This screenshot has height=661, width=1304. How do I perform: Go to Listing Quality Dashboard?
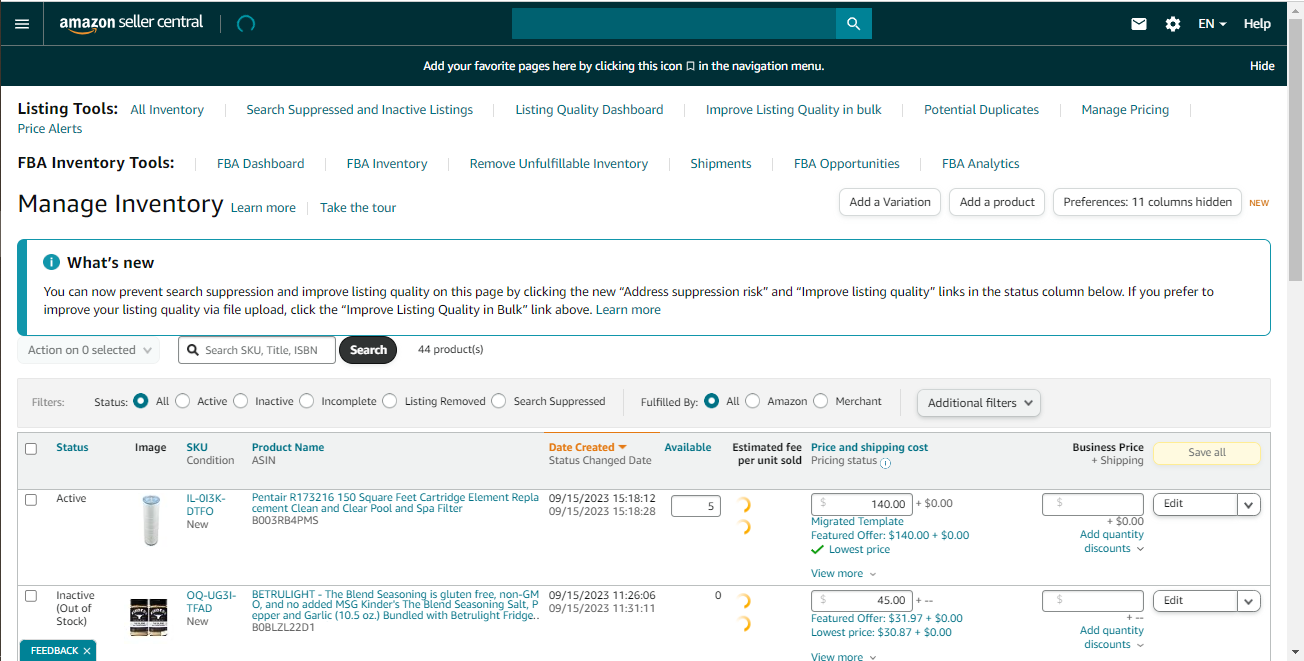(x=589, y=110)
